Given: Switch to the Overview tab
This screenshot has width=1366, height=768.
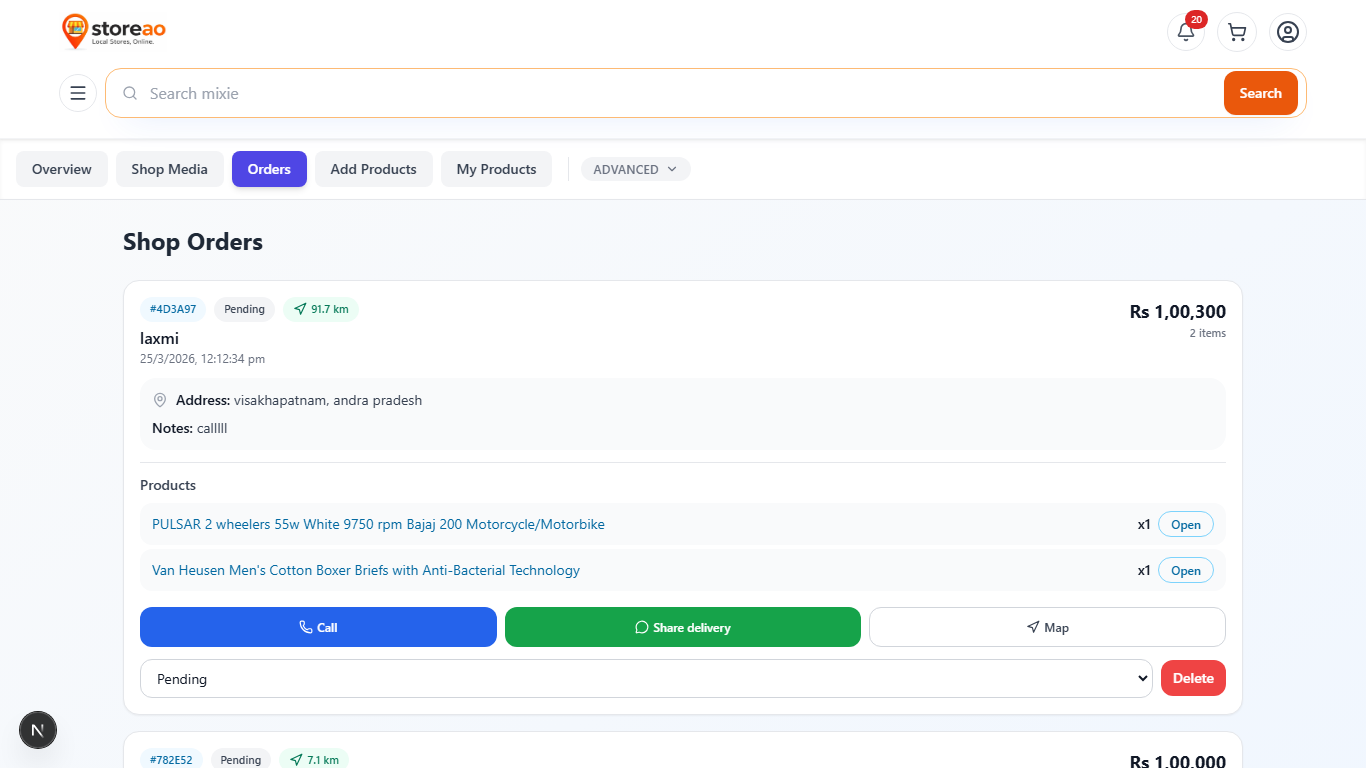Looking at the screenshot, I should [x=62, y=169].
